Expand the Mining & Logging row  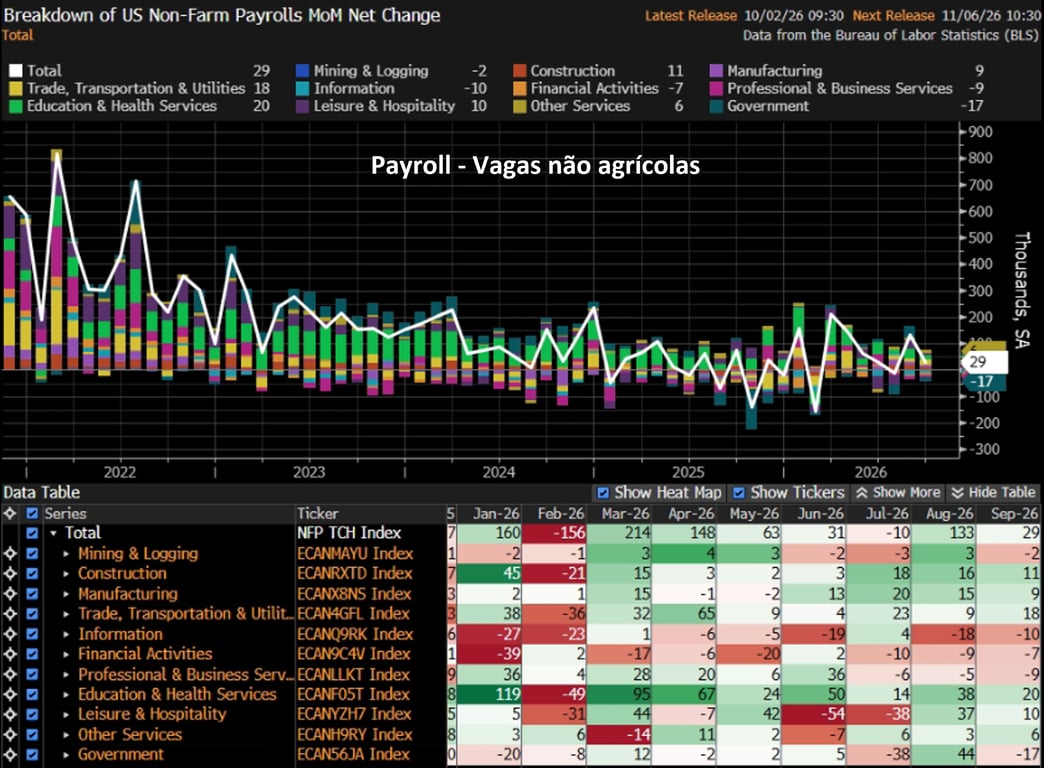[66, 554]
